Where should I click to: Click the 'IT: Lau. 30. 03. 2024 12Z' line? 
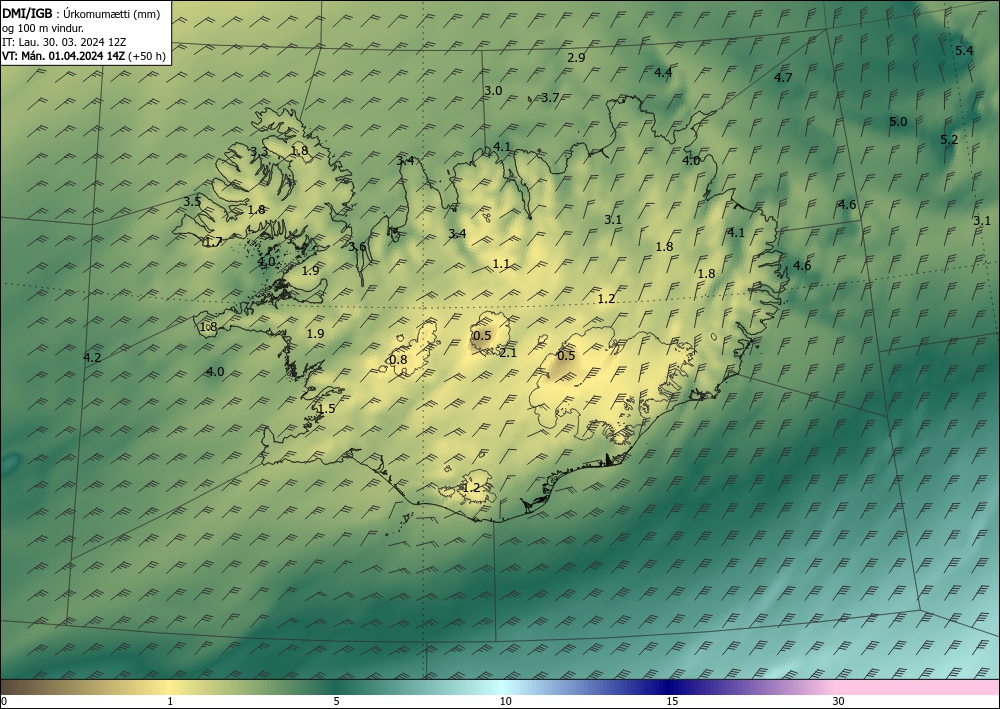coord(64,42)
